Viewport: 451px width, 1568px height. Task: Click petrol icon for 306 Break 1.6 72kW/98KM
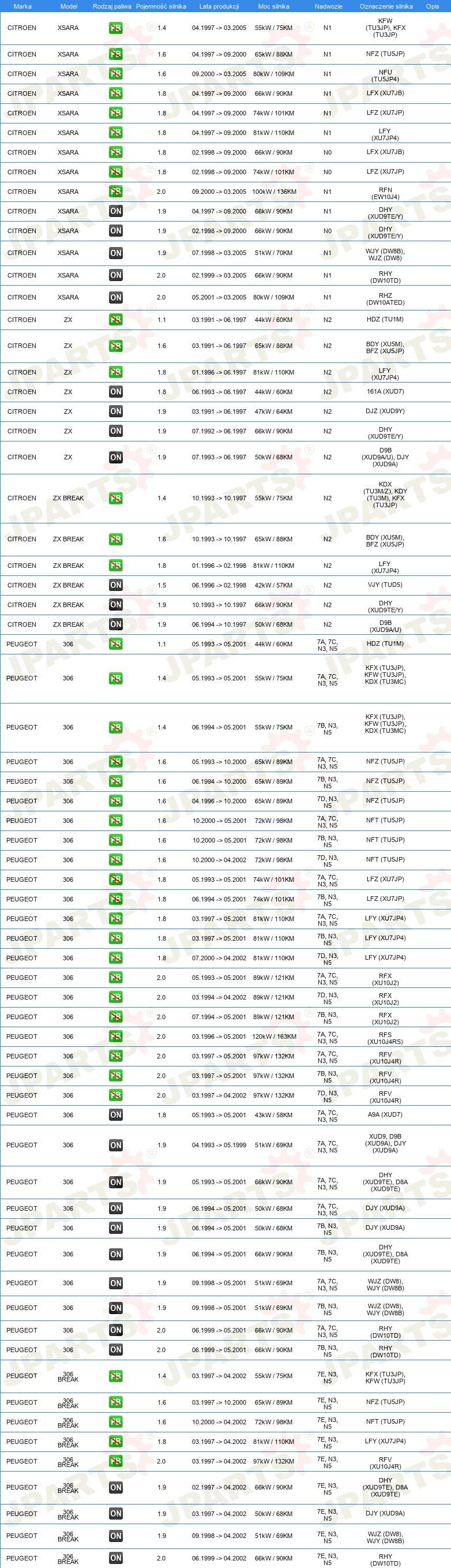(116, 1422)
